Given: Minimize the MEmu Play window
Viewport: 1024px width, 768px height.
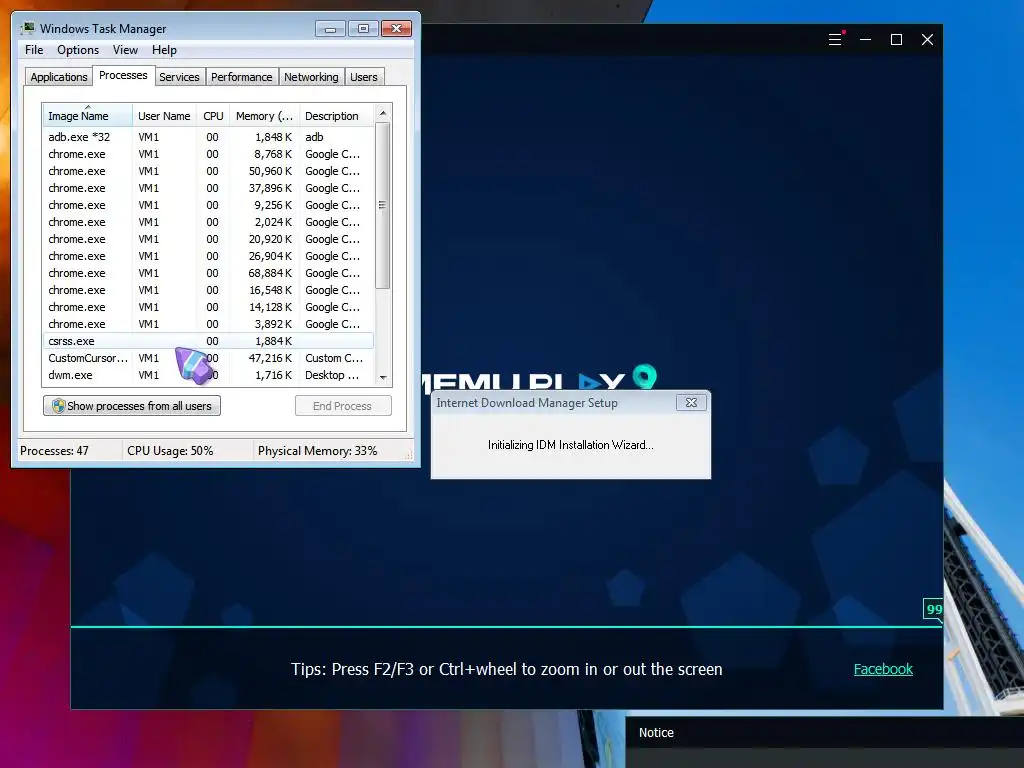Looking at the screenshot, I should tap(865, 40).
